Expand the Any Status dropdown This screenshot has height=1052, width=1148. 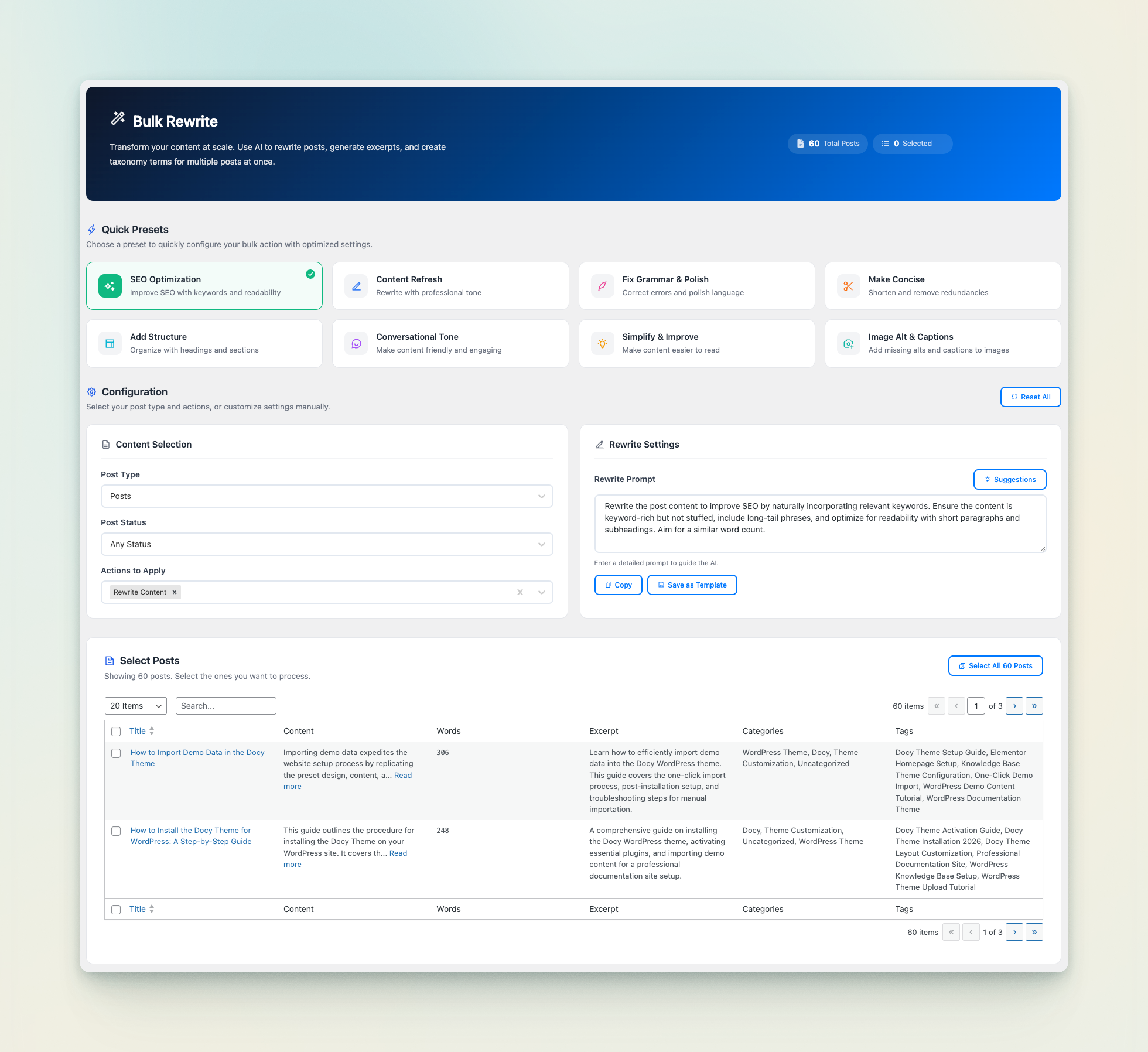coord(327,544)
